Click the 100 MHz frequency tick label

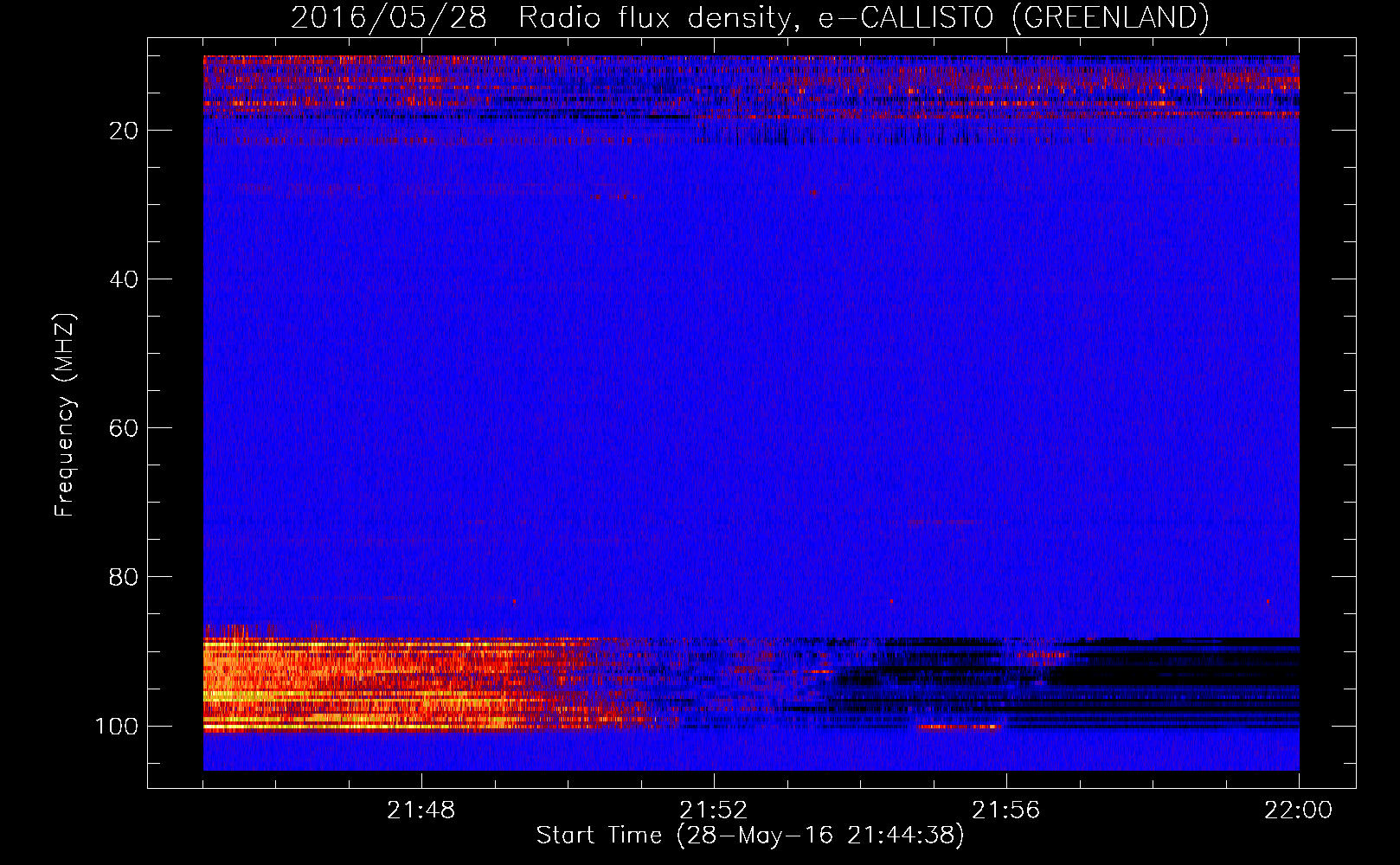coord(117,726)
